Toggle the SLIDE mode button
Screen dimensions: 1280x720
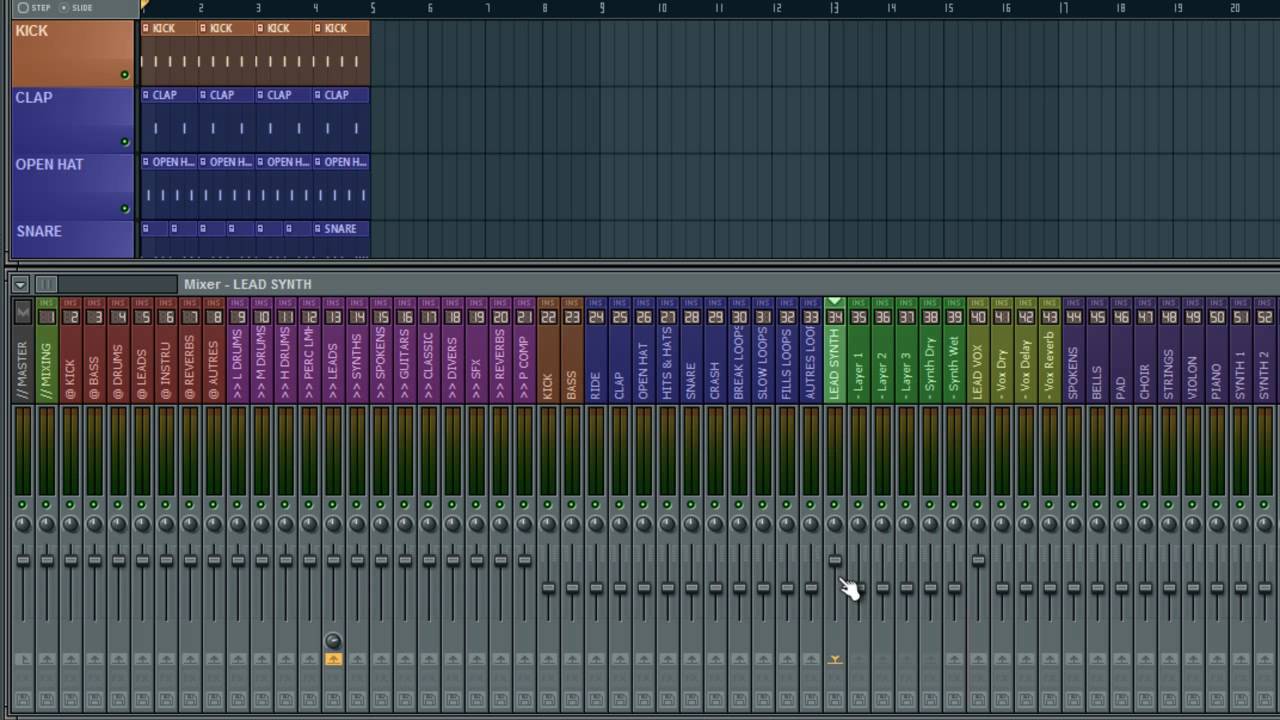tap(77, 8)
